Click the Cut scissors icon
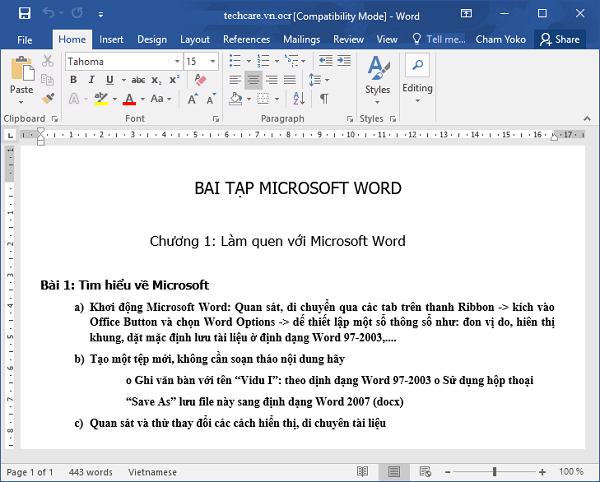 47,61
